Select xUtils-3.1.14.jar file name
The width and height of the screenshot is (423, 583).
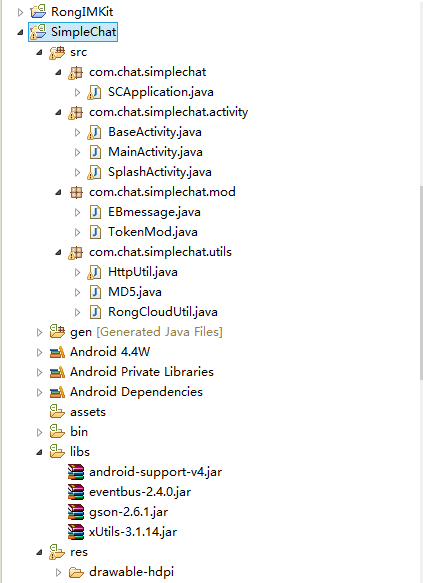133,532
